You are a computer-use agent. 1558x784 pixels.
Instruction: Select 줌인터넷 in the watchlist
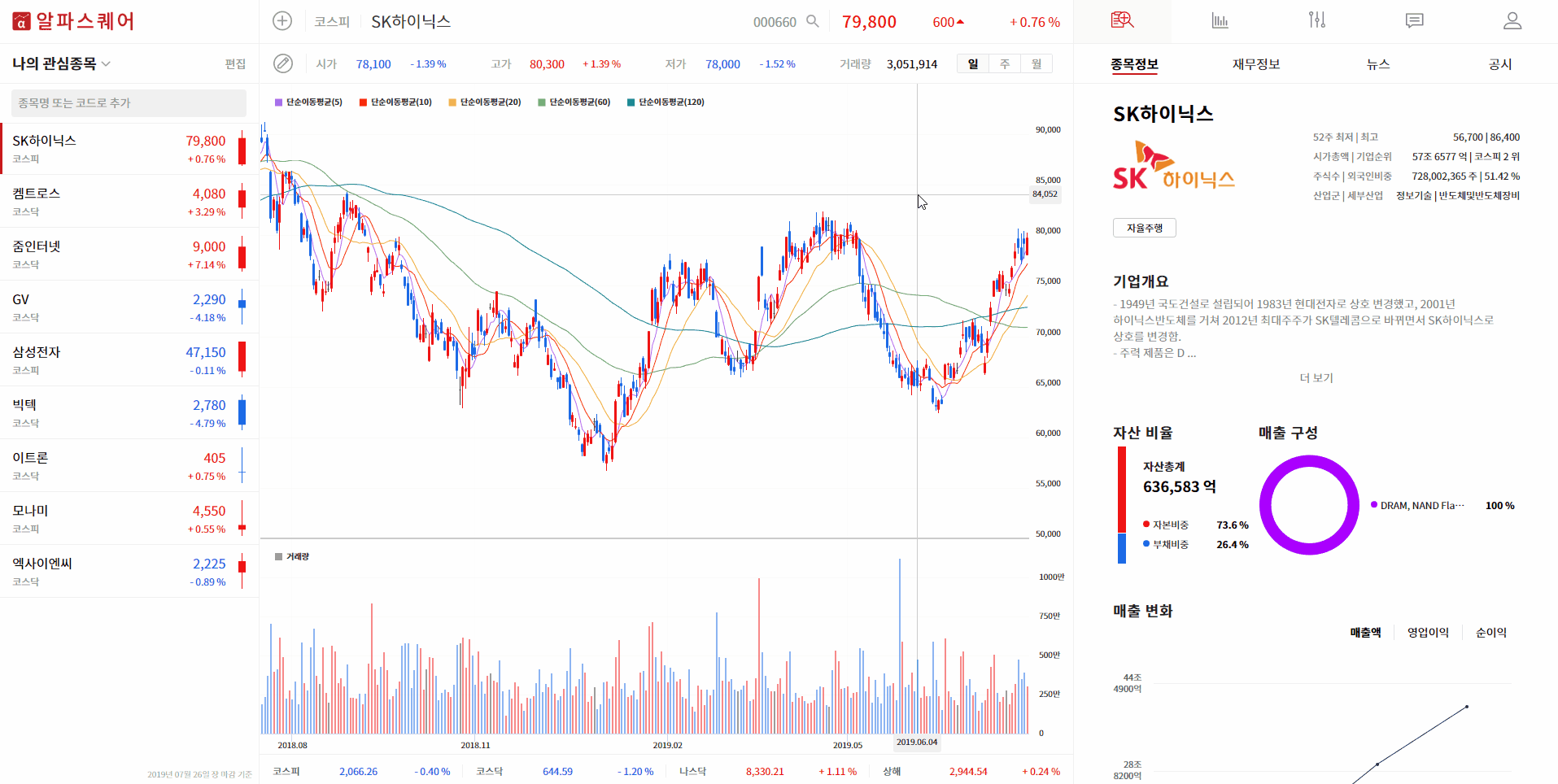point(129,255)
